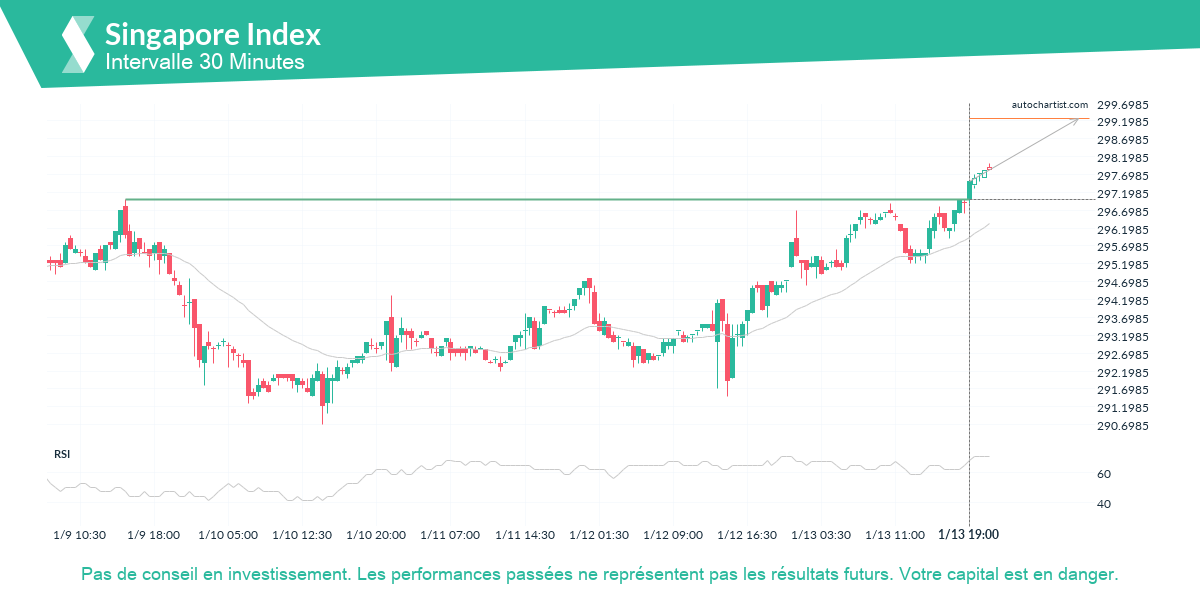Select the 294.1985 price axis label

(x=1122, y=301)
